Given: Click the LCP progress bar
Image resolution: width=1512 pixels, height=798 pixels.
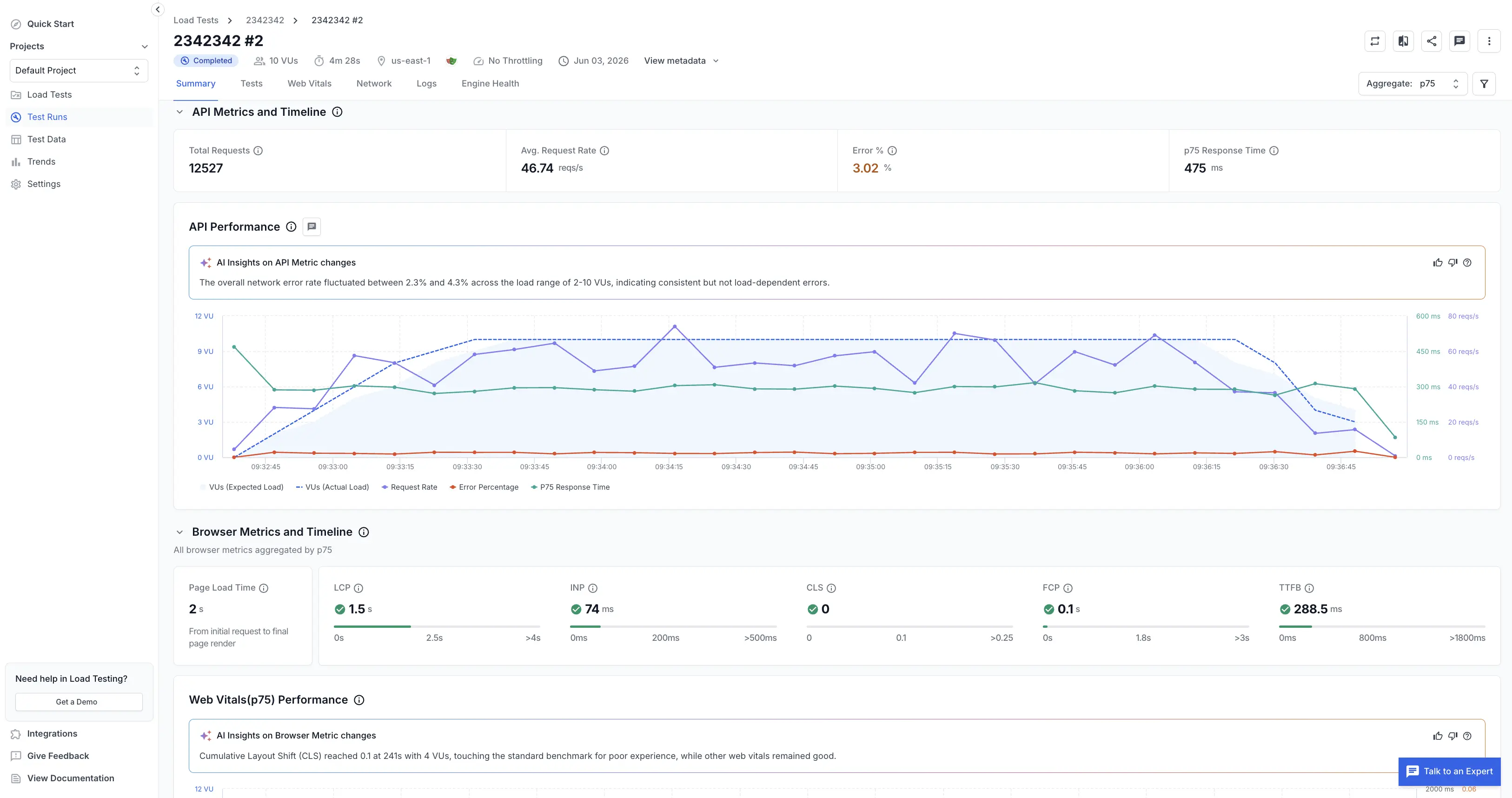Looking at the screenshot, I should pyautogui.click(x=437, y=627).
